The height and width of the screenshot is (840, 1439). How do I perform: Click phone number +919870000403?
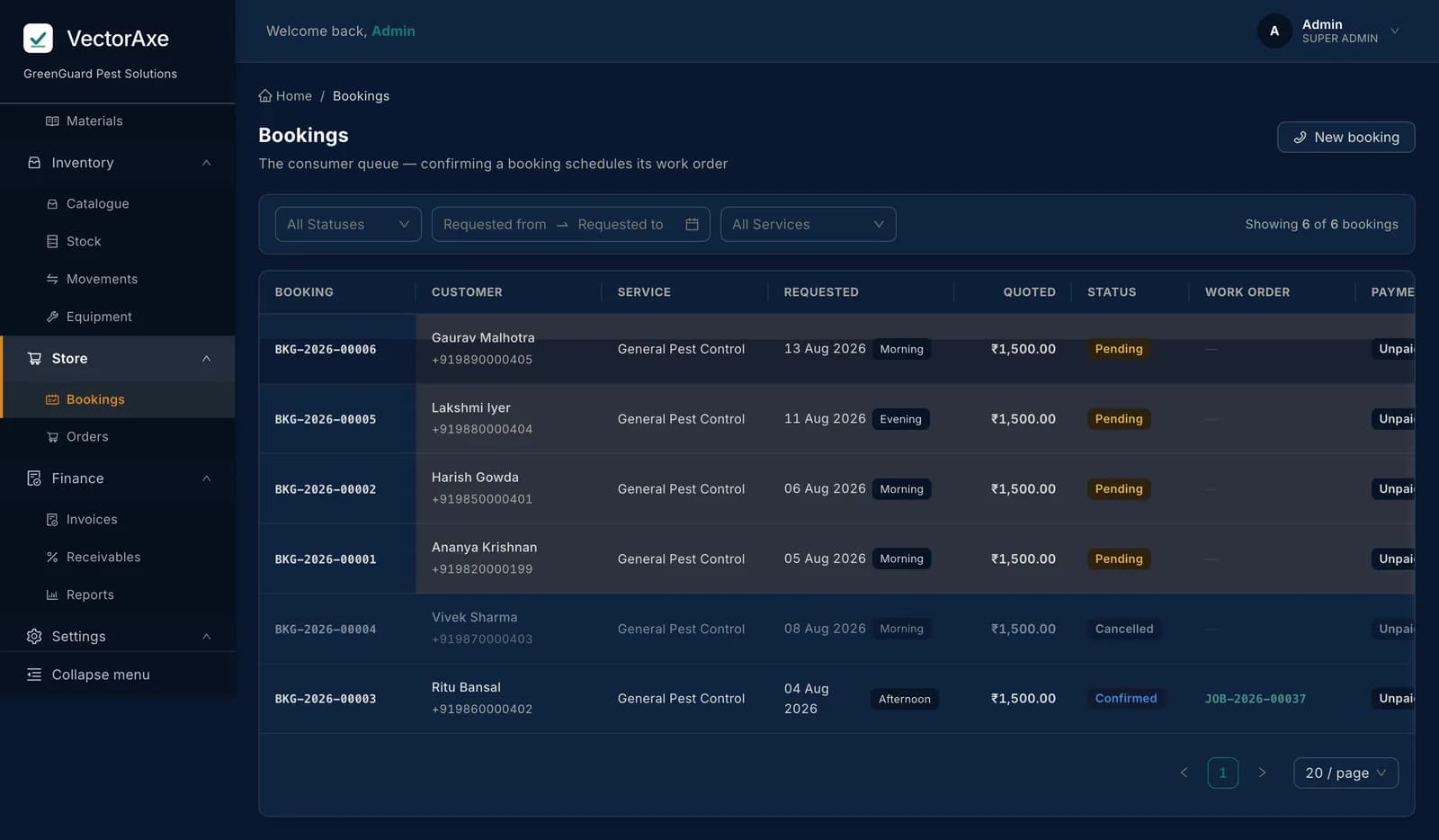[x=482, y=639]
